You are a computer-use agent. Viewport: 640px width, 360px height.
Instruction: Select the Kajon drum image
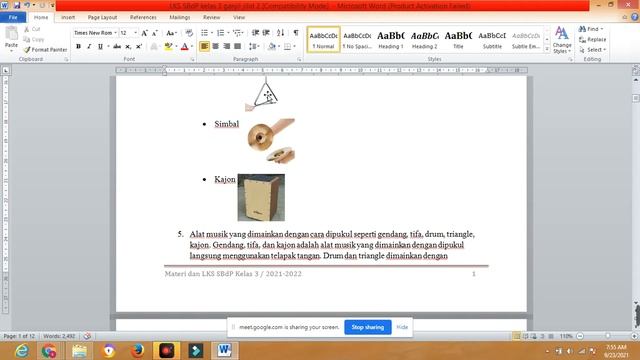point(261,198)
